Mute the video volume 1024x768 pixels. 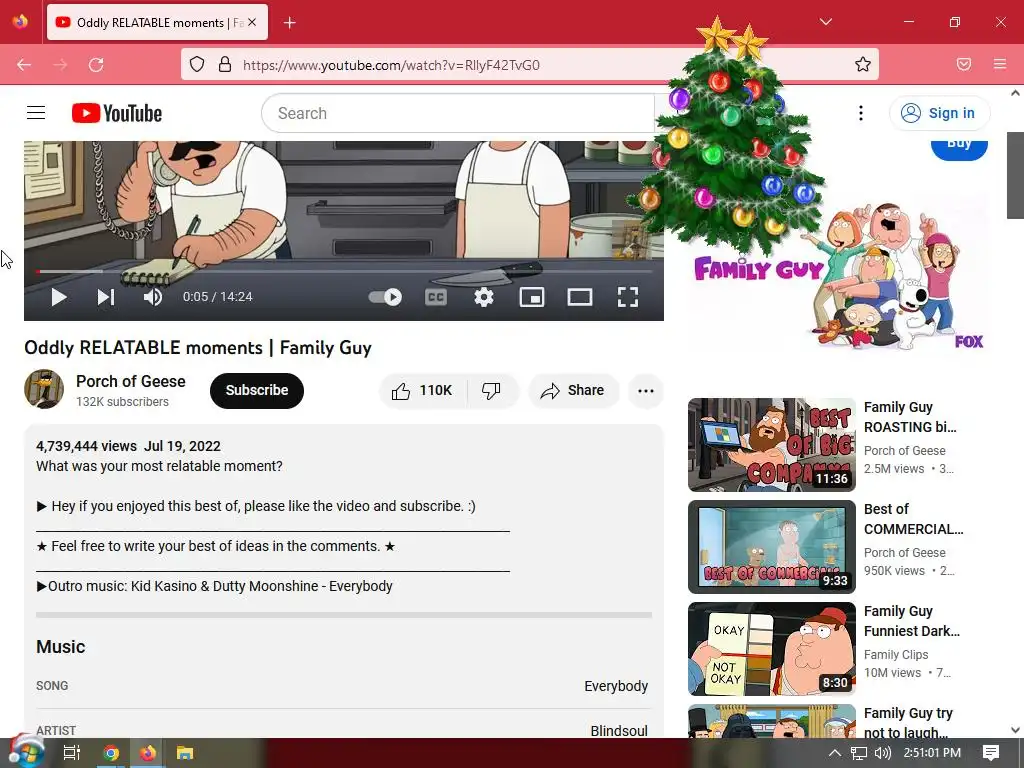point(152,297)
